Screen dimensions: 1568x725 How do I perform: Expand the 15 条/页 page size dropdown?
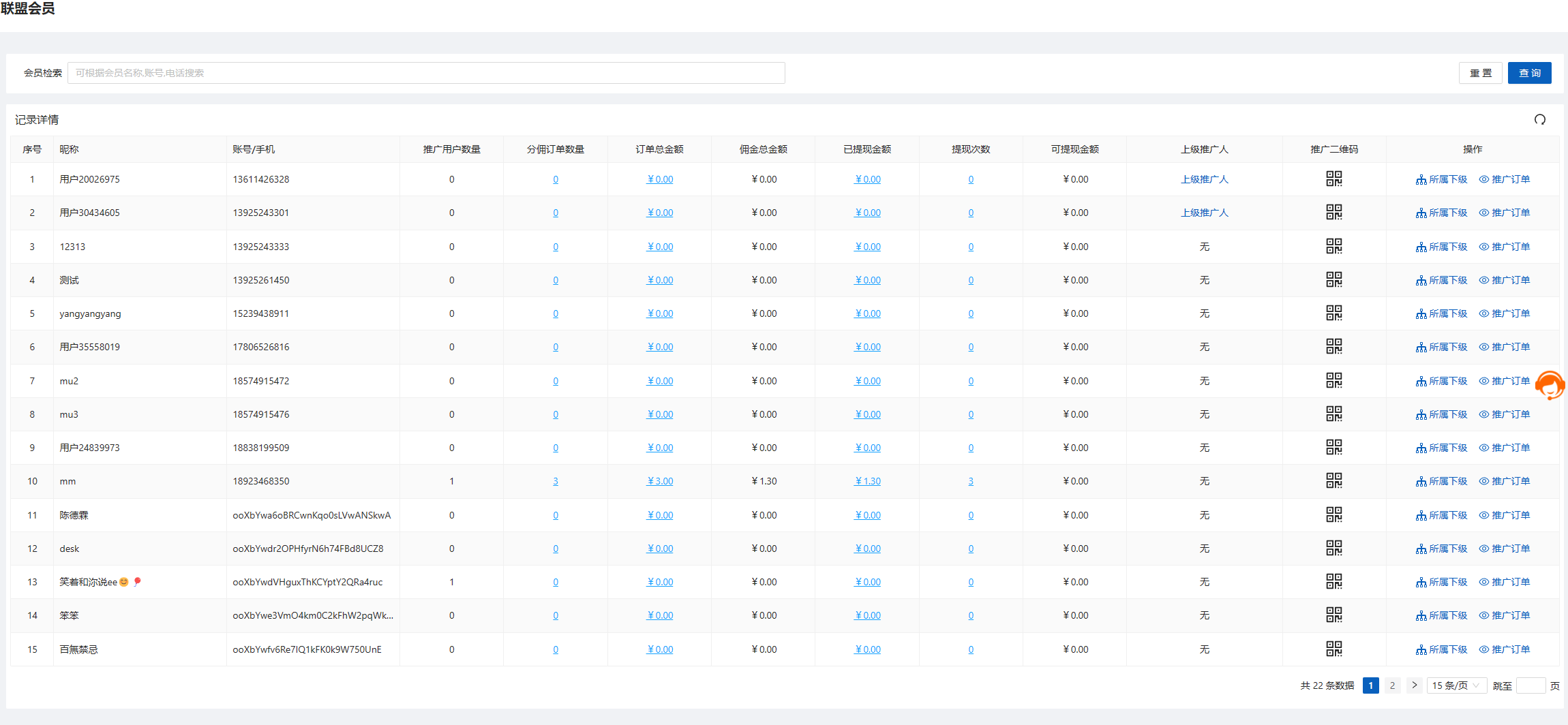[1456, 685]
